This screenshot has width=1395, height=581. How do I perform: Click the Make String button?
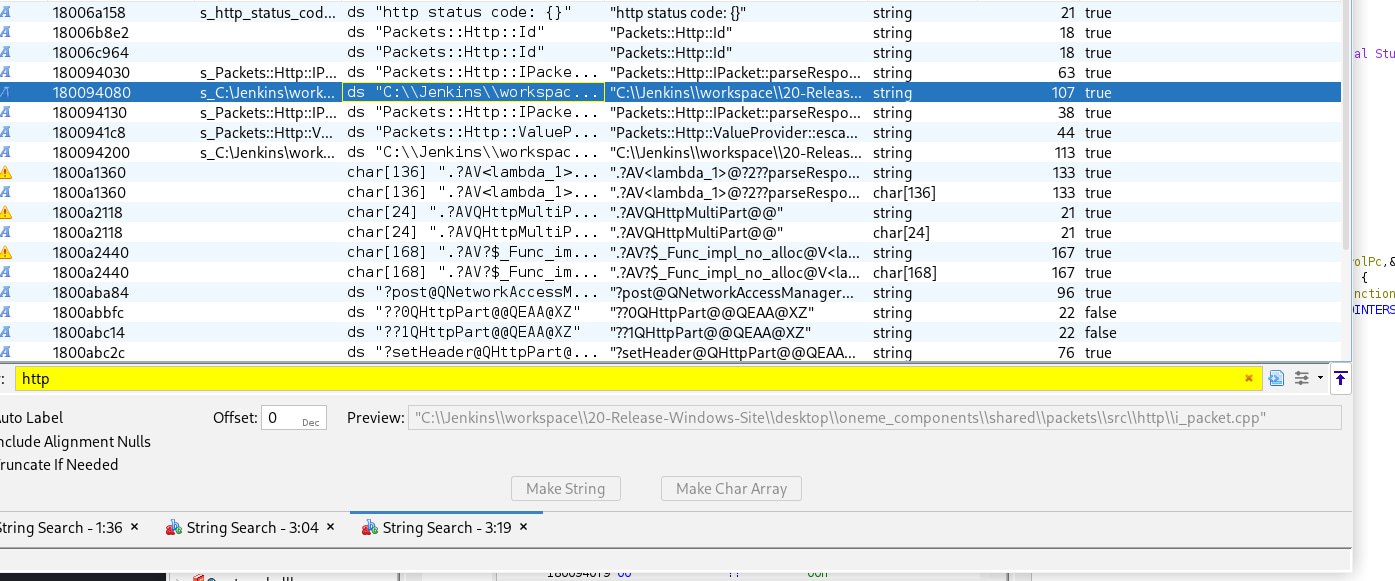565,489
